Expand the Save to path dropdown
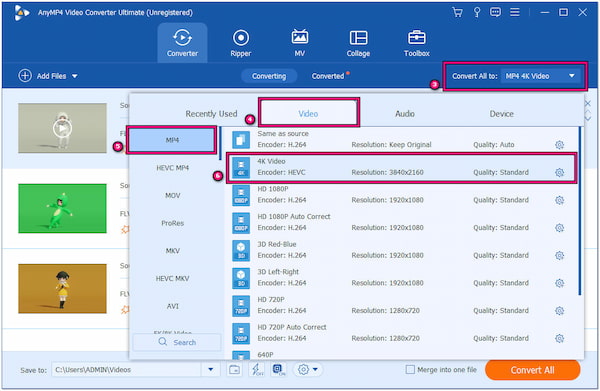 (210, 370)
